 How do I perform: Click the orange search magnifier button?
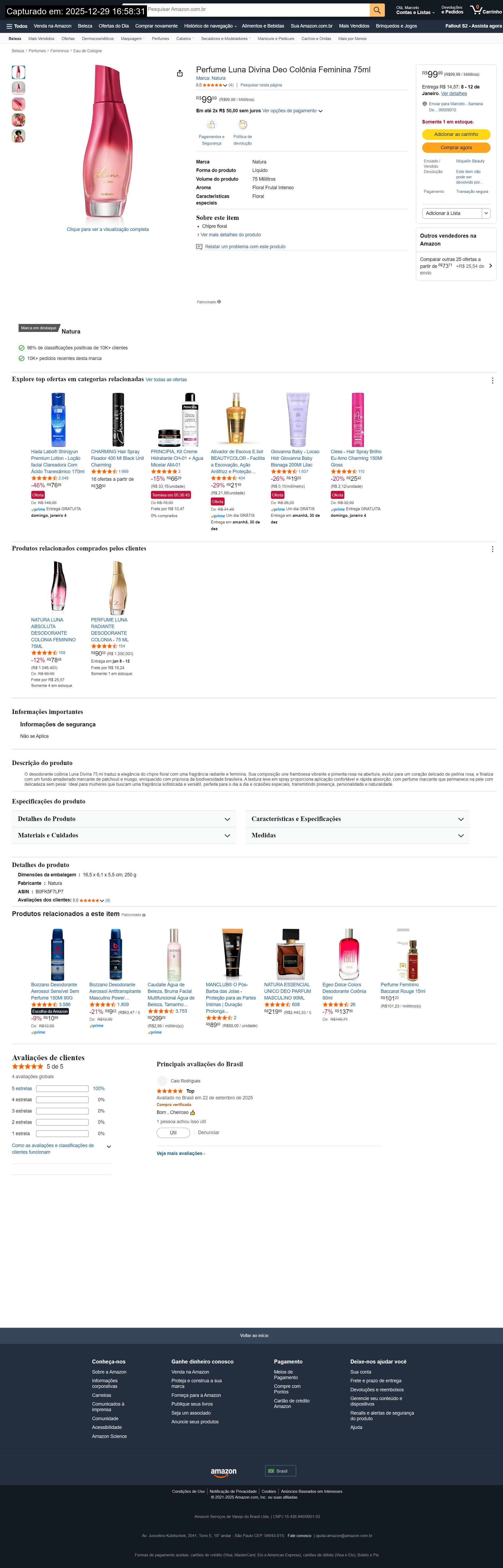(x=377, y=10)
